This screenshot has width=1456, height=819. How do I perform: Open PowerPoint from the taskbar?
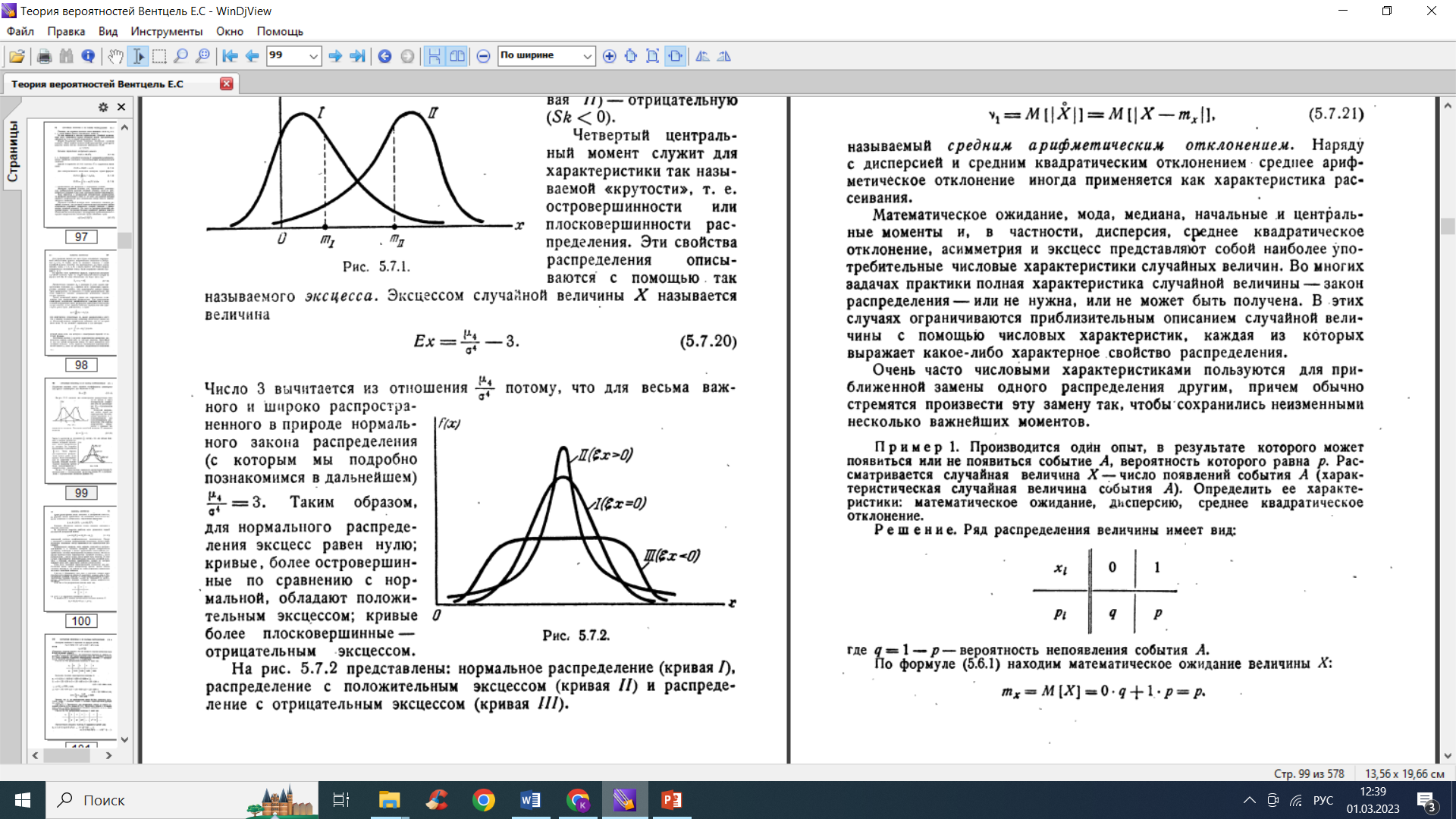coord(671,800)
